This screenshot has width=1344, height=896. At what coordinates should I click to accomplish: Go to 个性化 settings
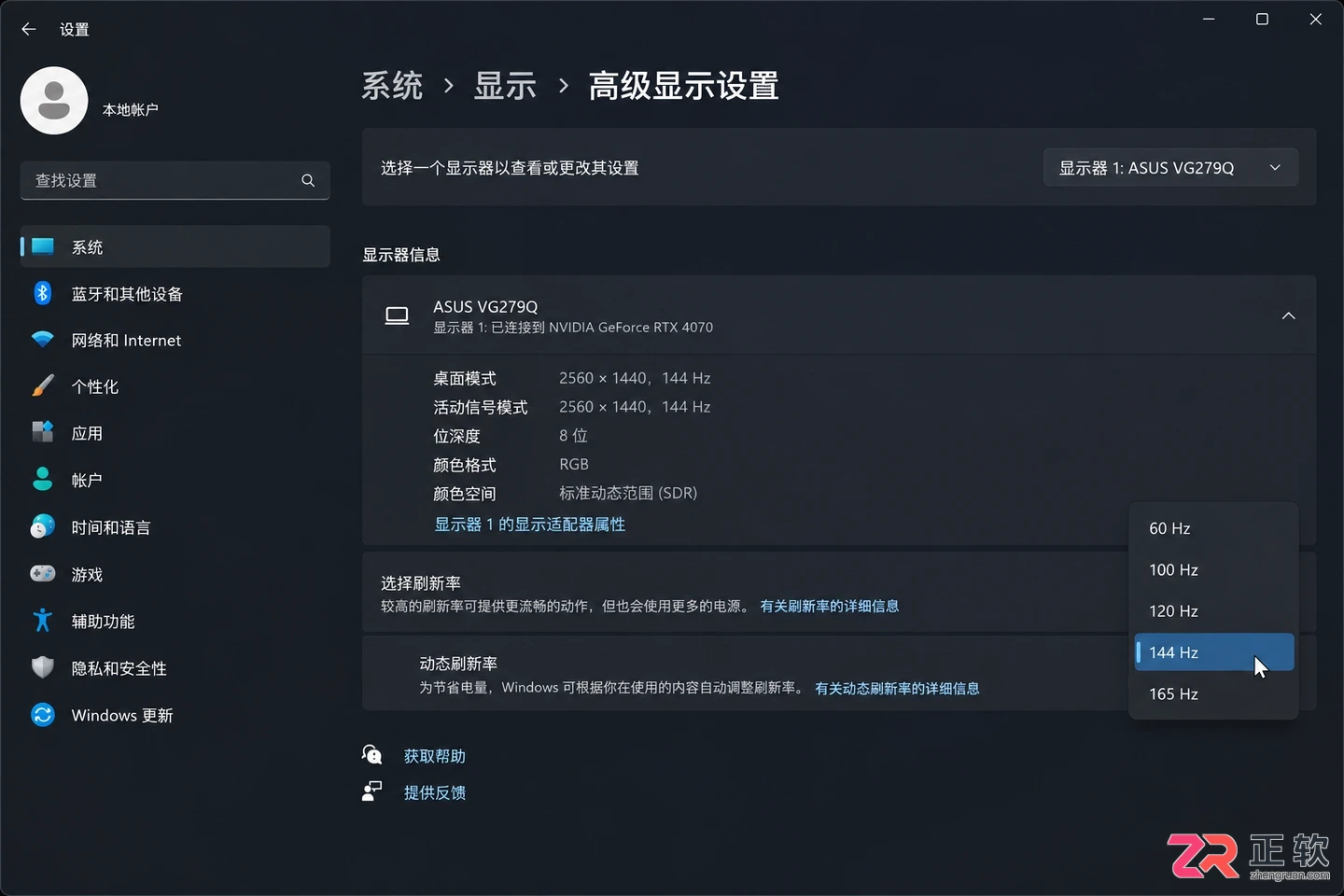[175, 386]
